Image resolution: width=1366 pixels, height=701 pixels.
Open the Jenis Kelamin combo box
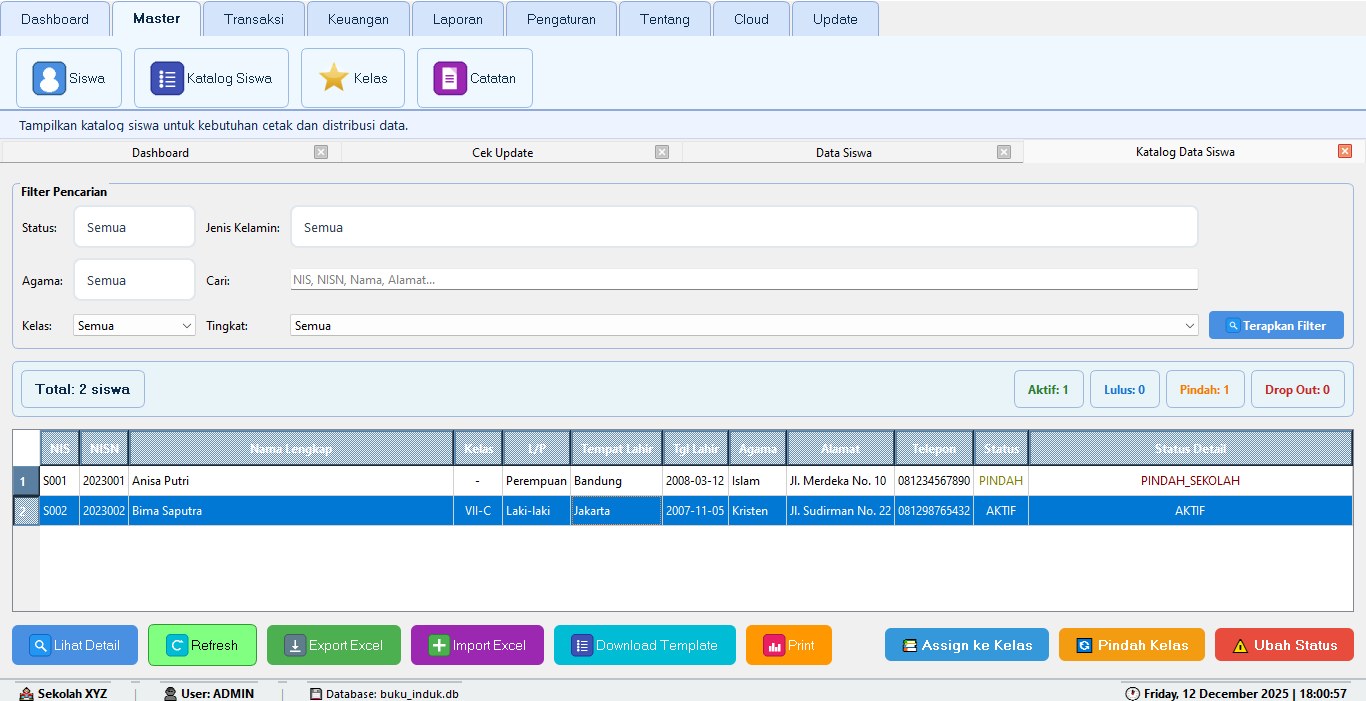(x=743, y=228)
